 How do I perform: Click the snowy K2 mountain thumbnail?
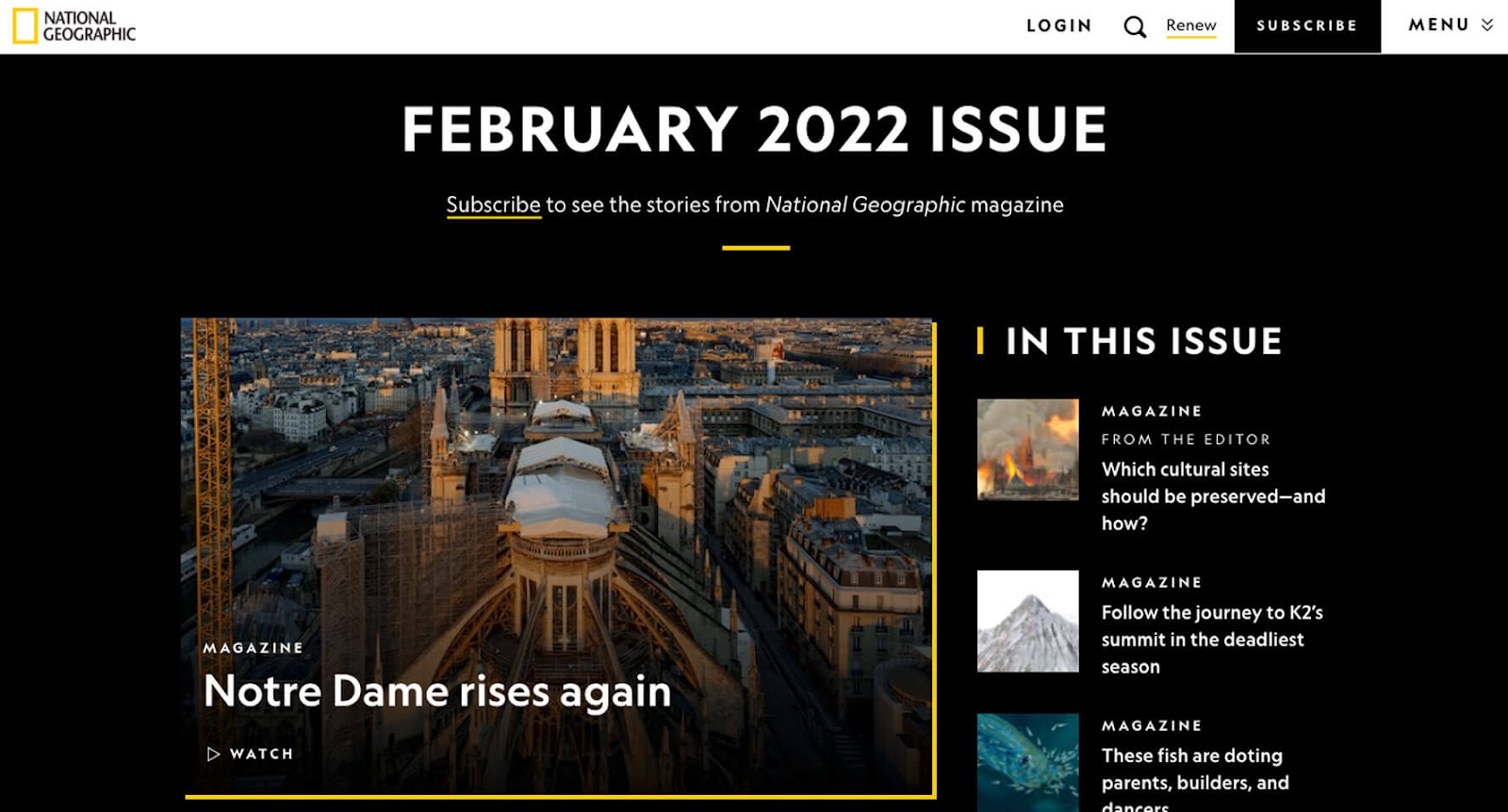(1027, 621)
